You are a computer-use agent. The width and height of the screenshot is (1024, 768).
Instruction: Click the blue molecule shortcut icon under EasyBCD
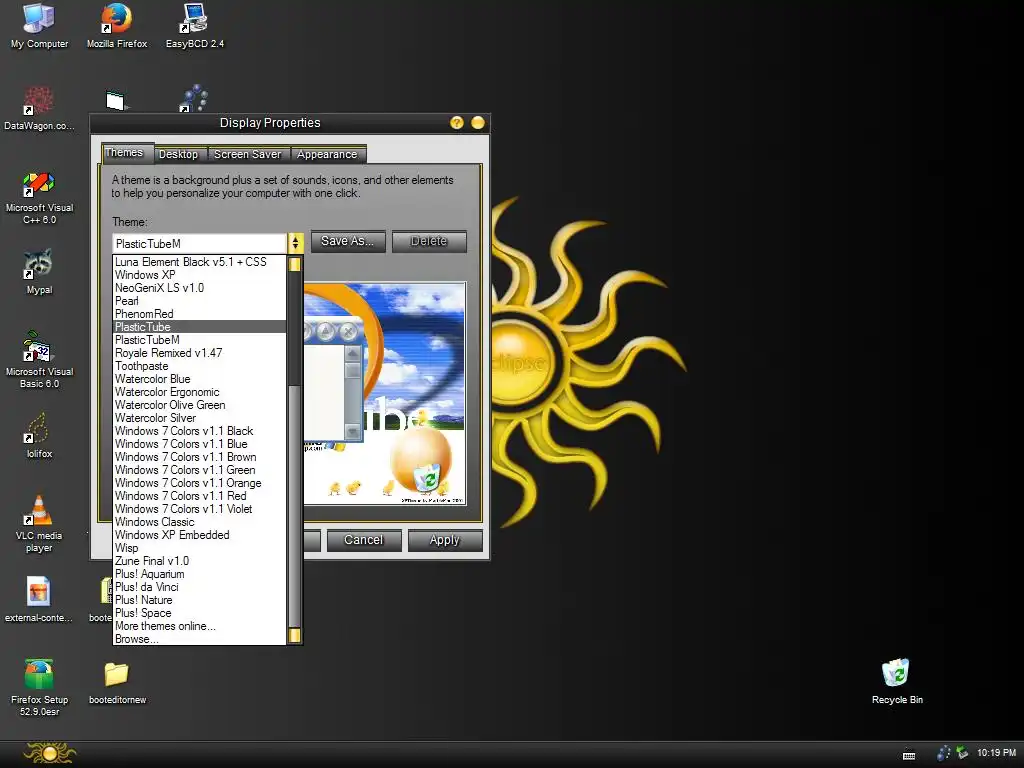tap(194, 98)
